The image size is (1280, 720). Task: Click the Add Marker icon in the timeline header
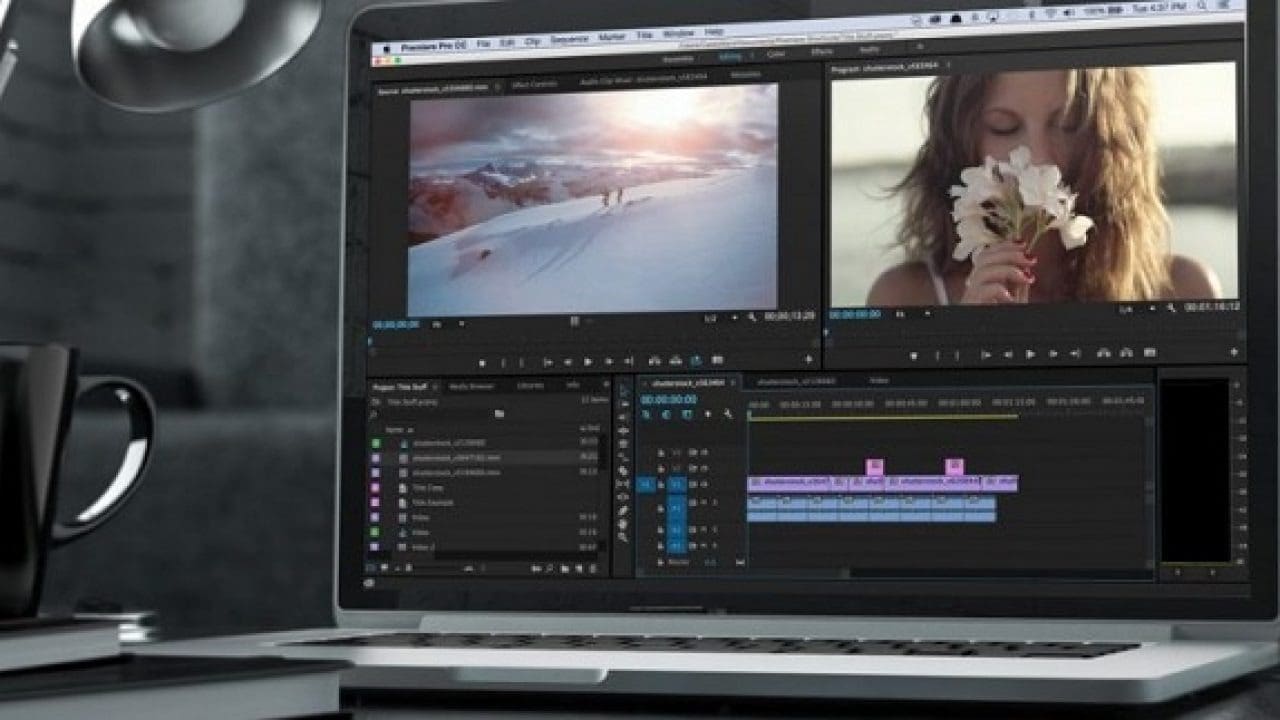pos(707,414)
